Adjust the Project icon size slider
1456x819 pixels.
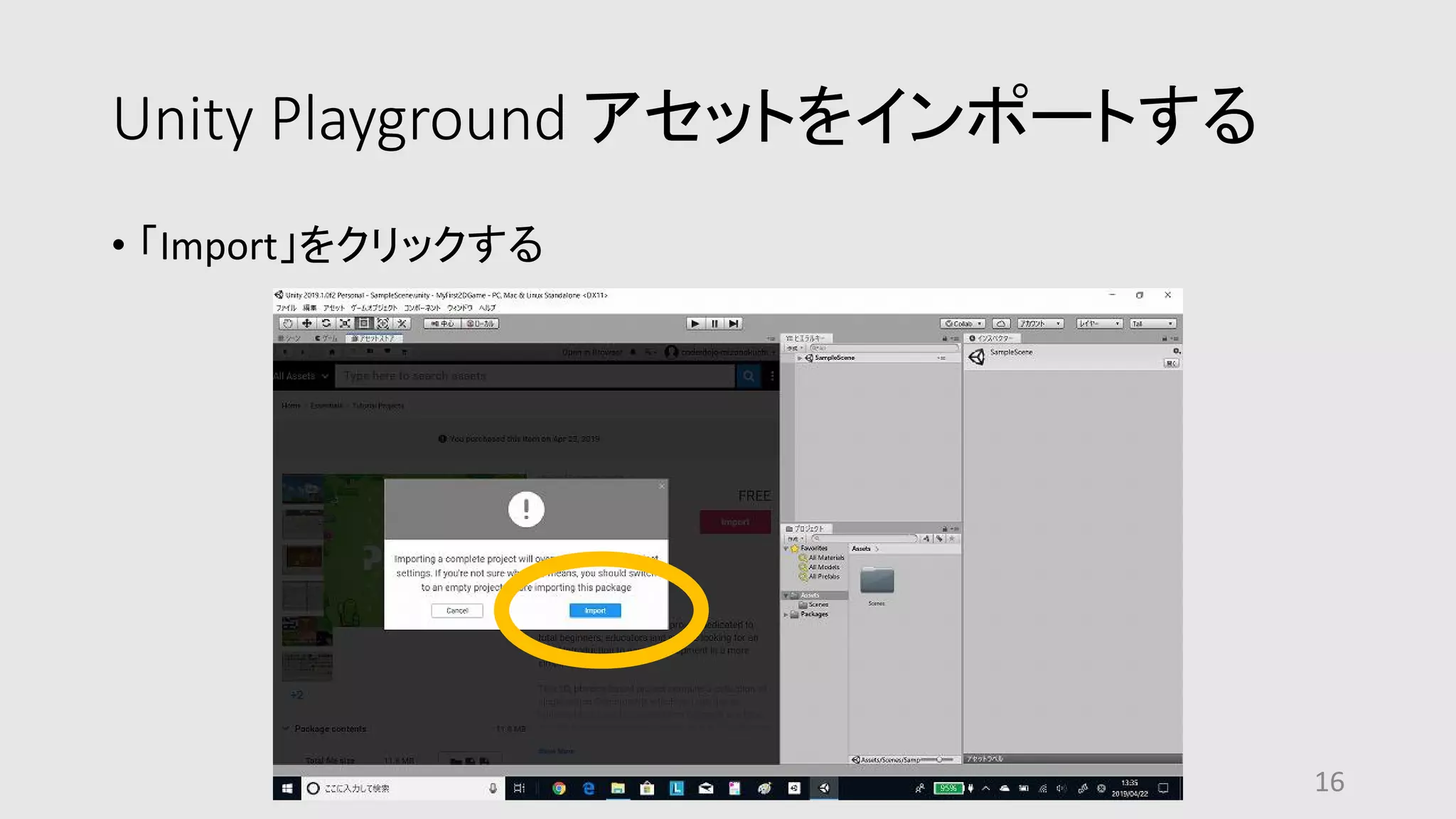pos(936,759)
